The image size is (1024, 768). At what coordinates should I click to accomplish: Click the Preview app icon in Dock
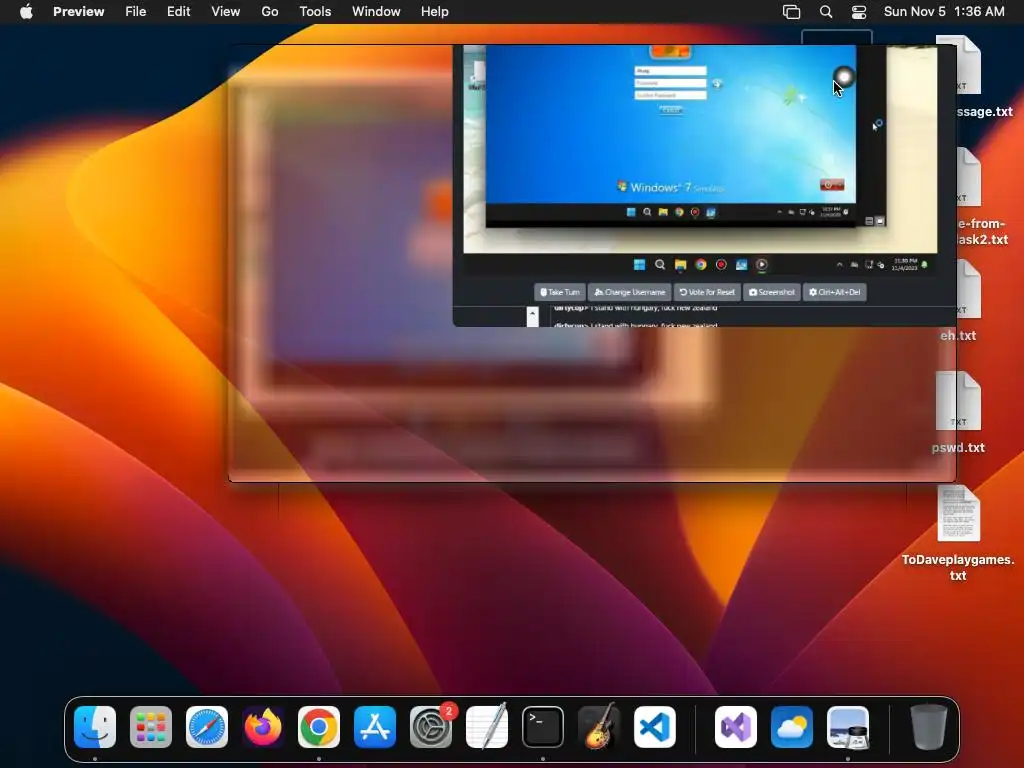tap(848, 727)
